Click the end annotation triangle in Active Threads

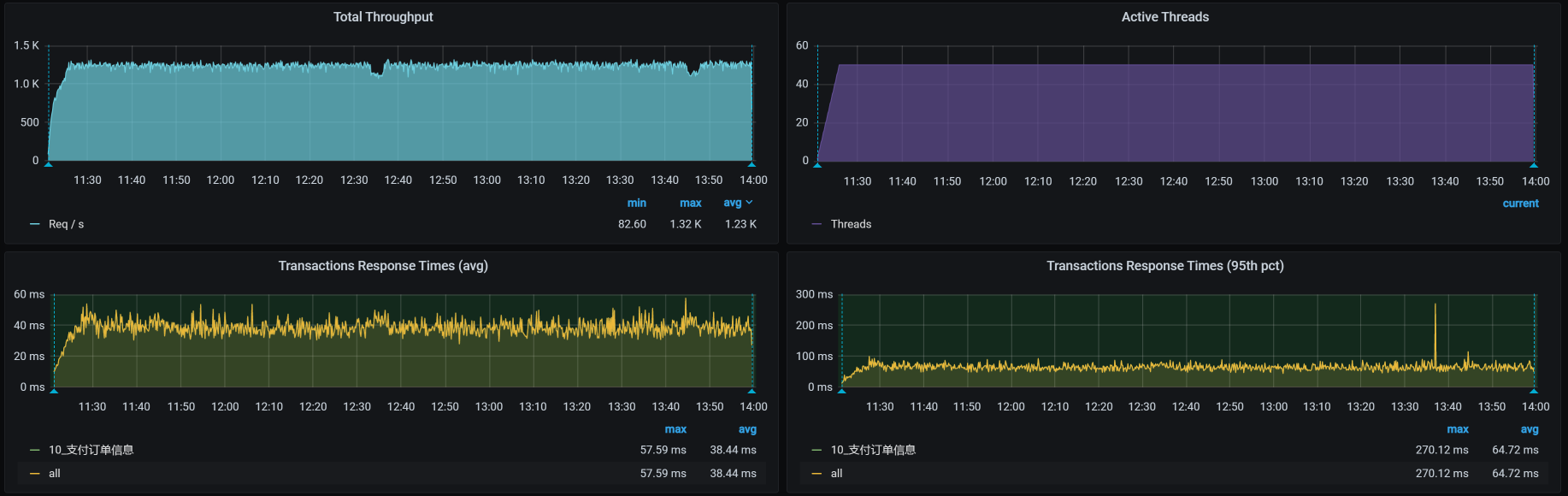click(x=1534, y=164)
